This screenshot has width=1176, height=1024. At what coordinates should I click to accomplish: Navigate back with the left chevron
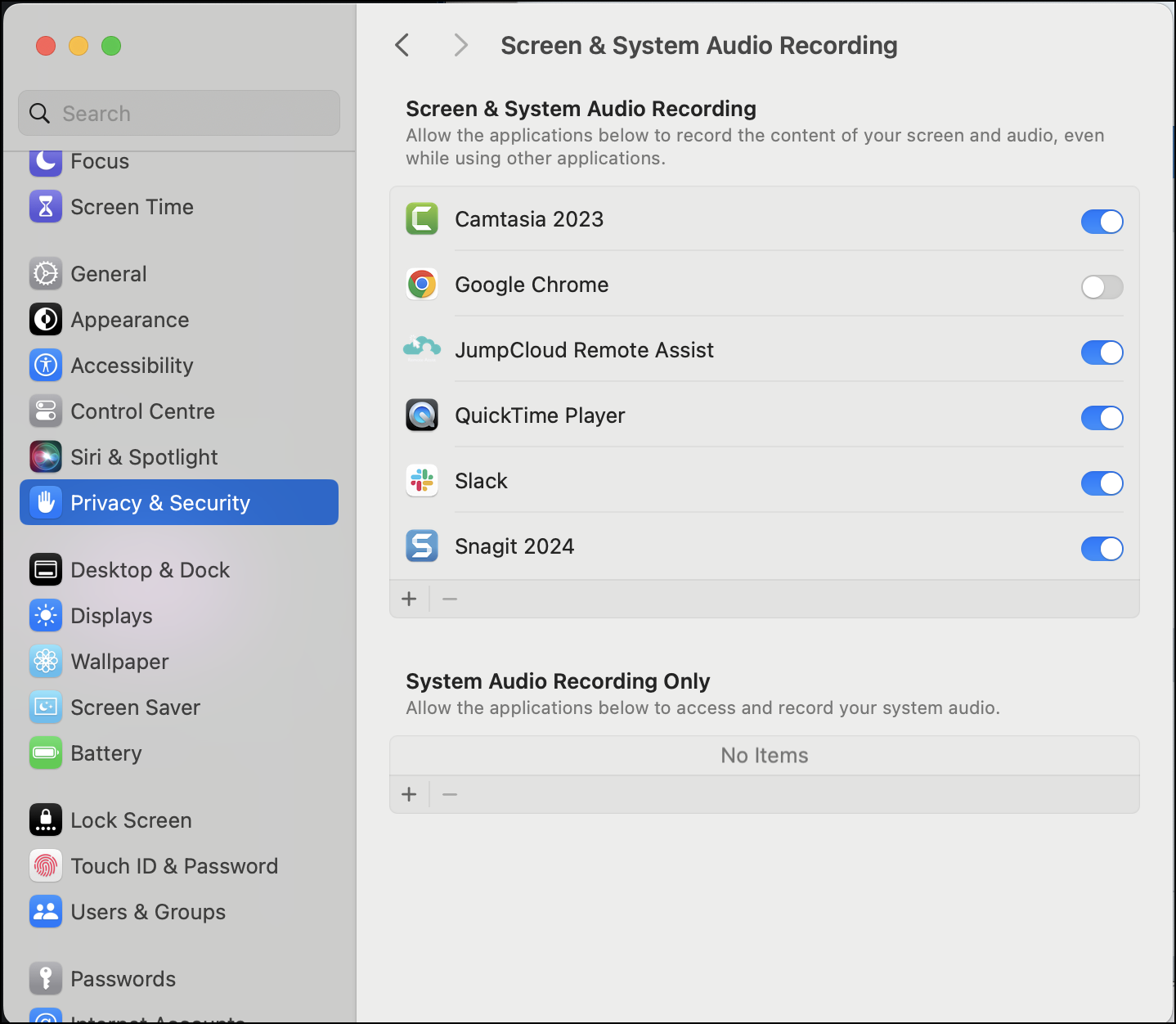pyautogui.click(x=402, y=45)
